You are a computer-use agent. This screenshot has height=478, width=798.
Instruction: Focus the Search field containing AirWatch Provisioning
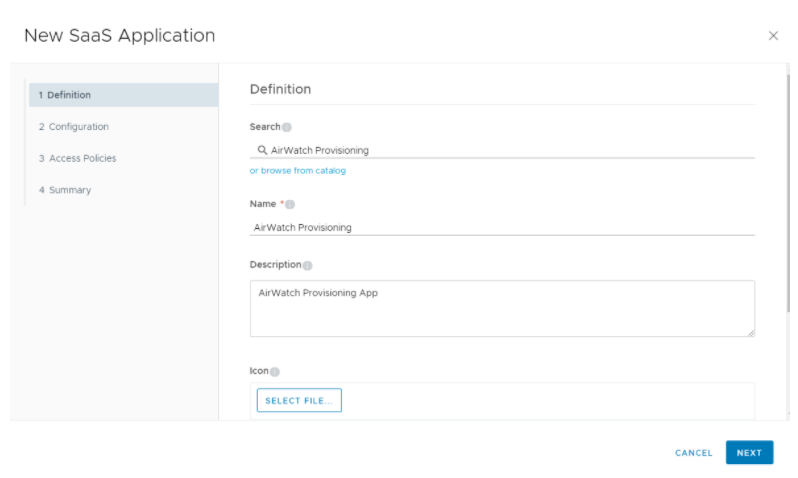[510, 150]
